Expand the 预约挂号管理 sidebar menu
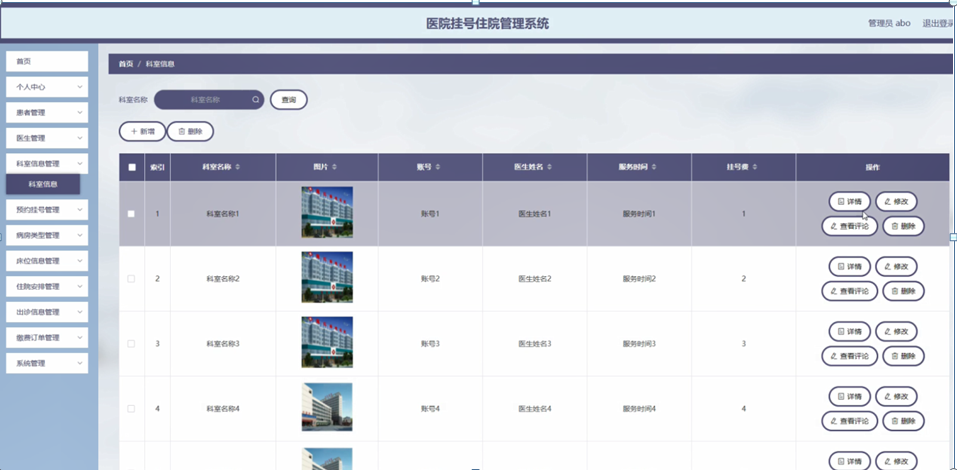 [x=47, y=210]
